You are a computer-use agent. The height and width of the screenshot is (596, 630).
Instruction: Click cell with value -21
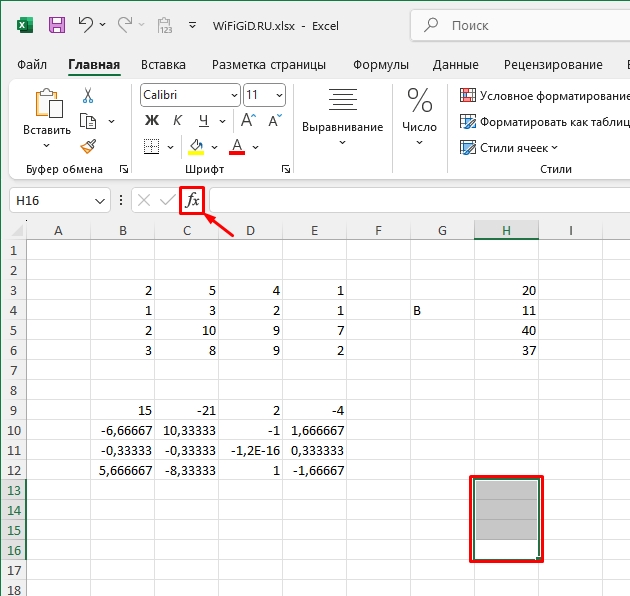186,410
